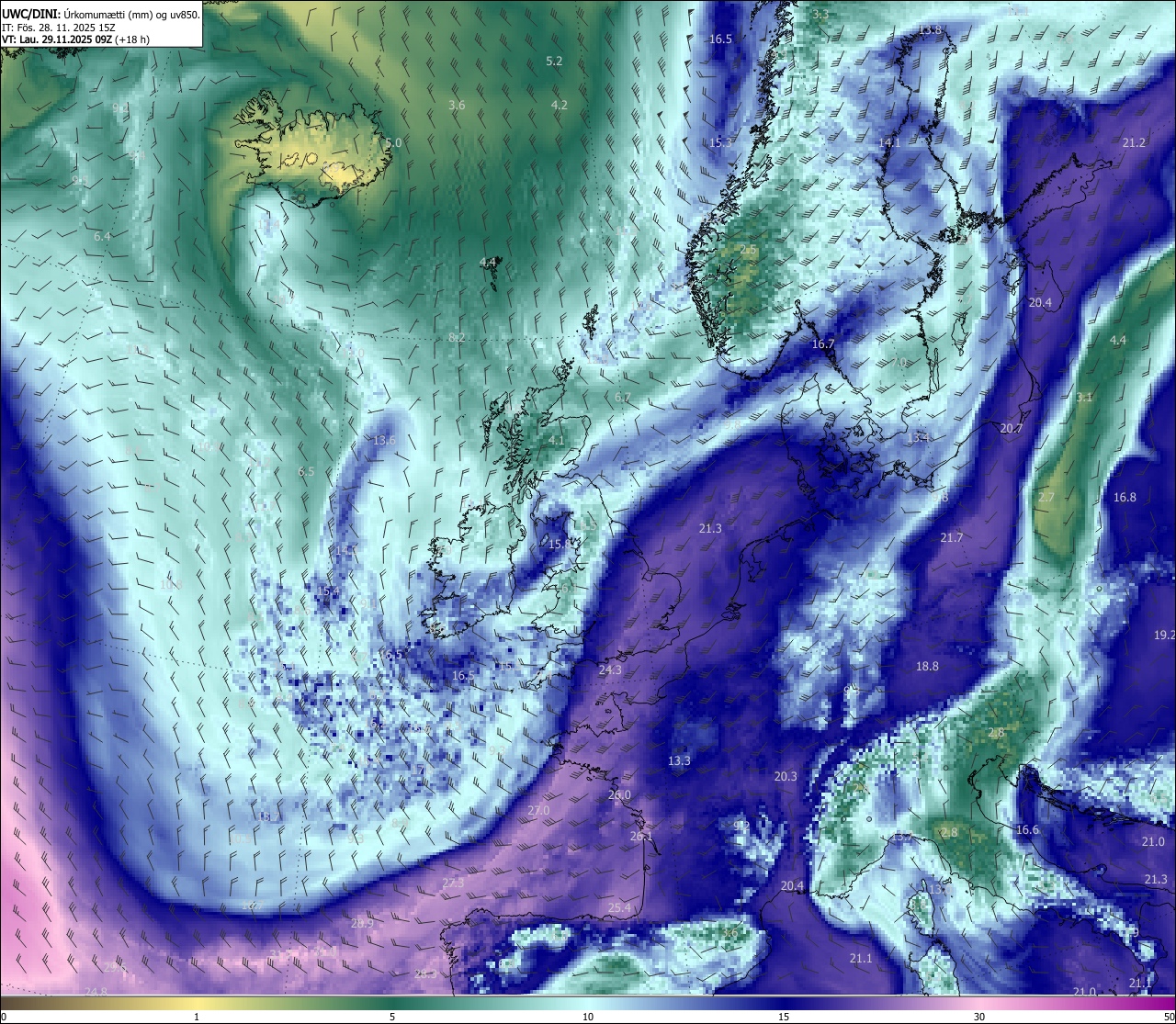Click the 'UWC/DINI' title label
Image resolution: width=1176 pixels, height=1024 pixels.
pos(31,14)
